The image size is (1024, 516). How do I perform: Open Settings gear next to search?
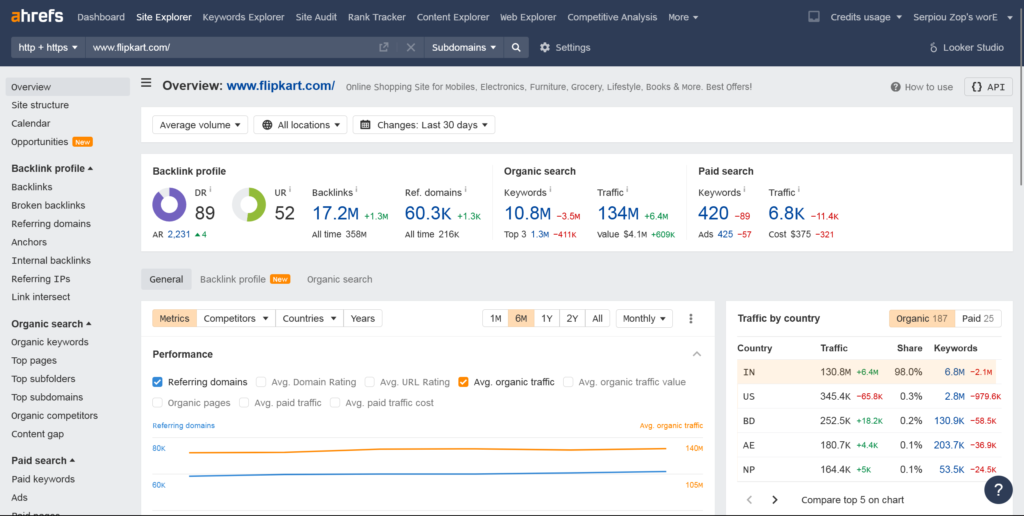(x=565, y=47)
